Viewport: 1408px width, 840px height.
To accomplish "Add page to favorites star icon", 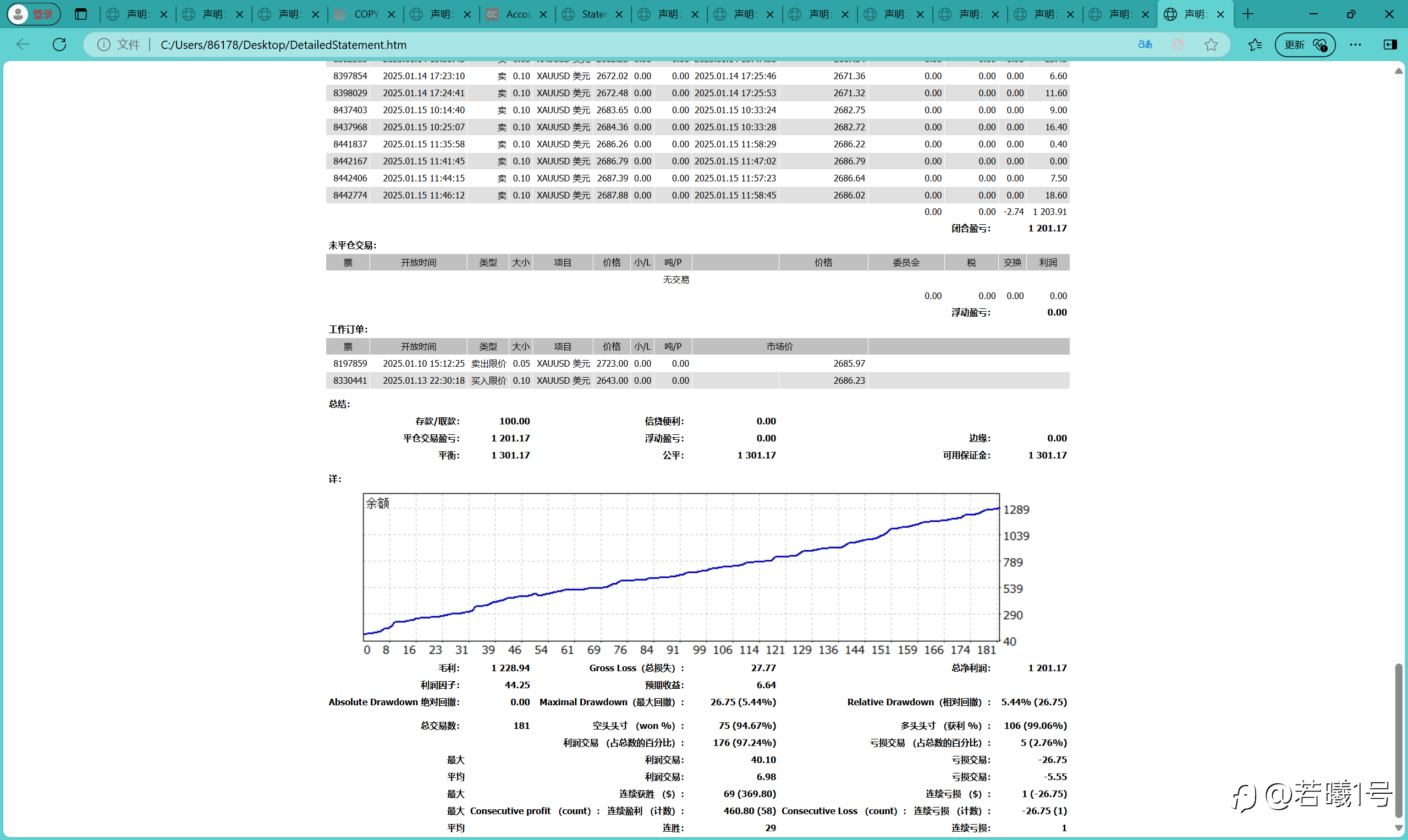I will click(1211, 44).
